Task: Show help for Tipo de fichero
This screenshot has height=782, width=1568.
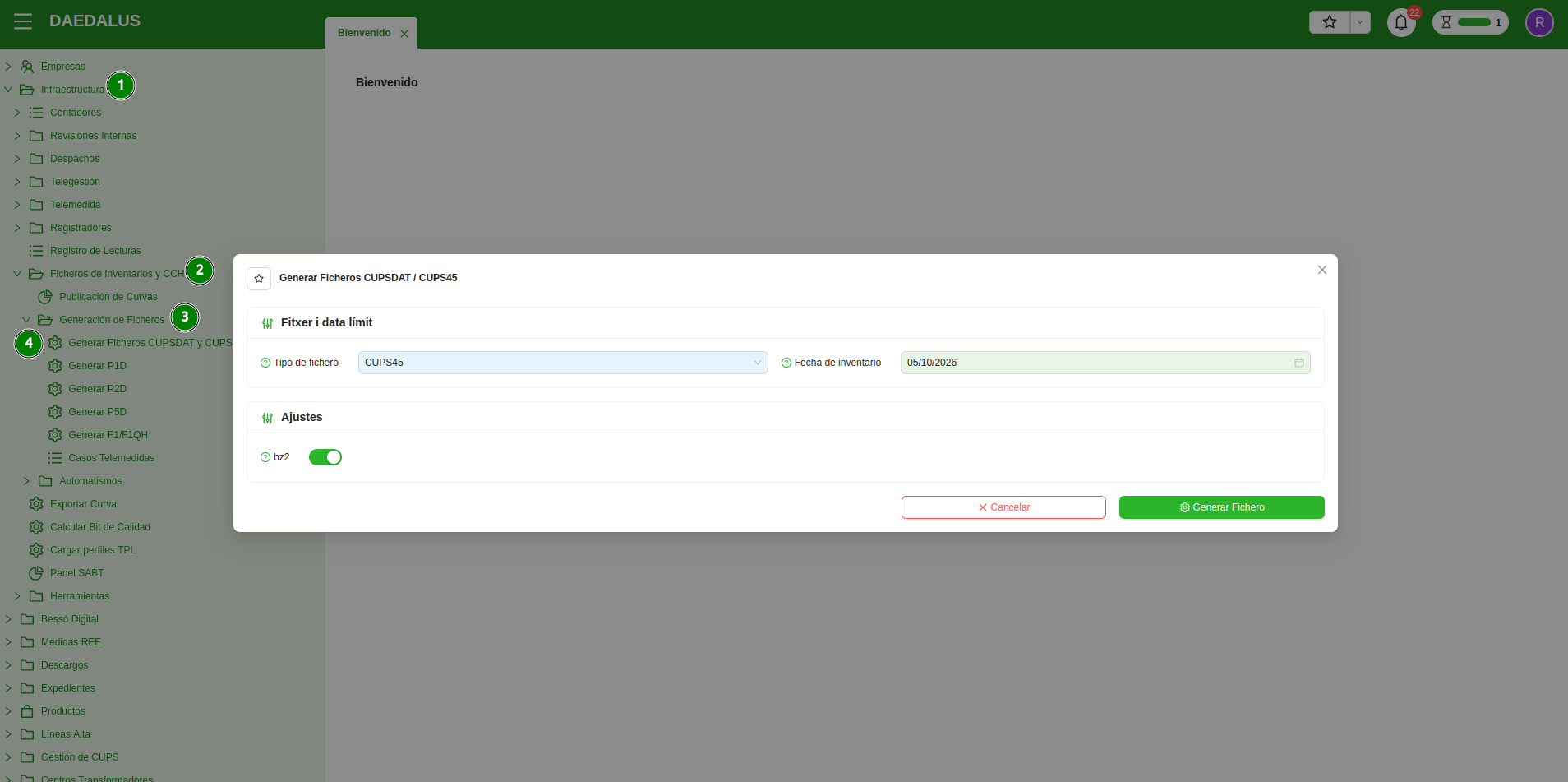Action: click(265, 363)
